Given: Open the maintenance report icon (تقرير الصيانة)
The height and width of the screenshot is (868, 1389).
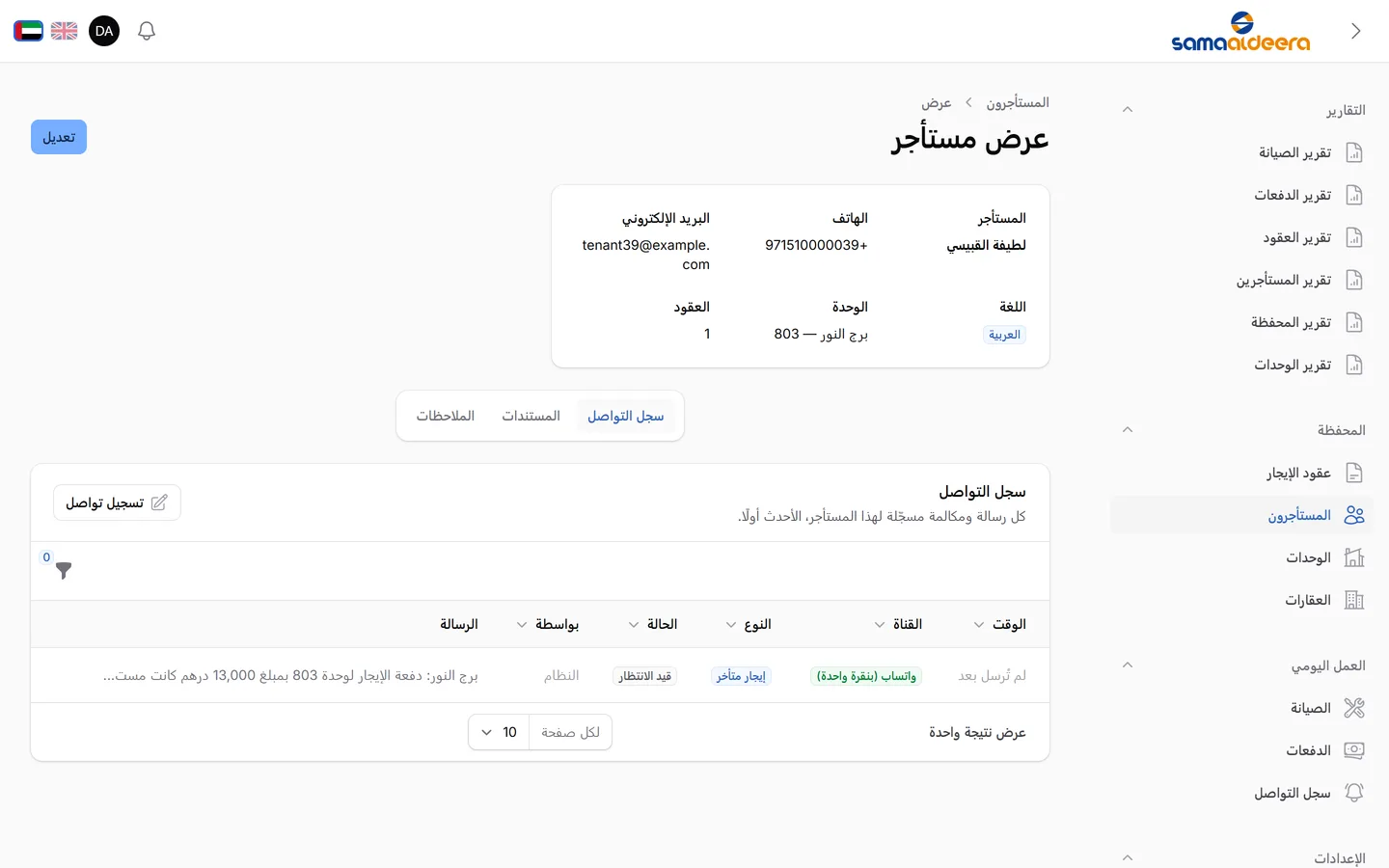Looking at the screenshot, I should tap(1354, 152).
